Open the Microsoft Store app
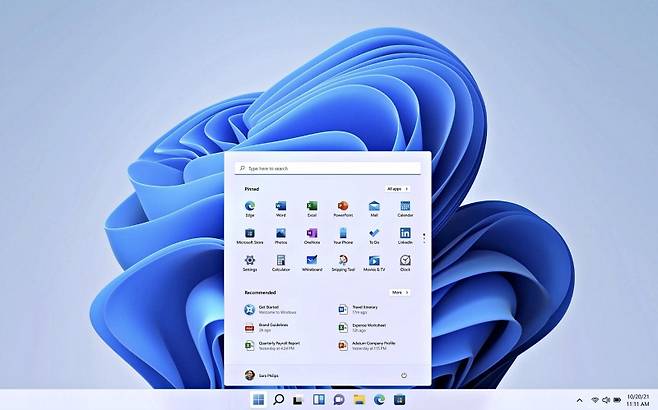 [x=250, y=234]
